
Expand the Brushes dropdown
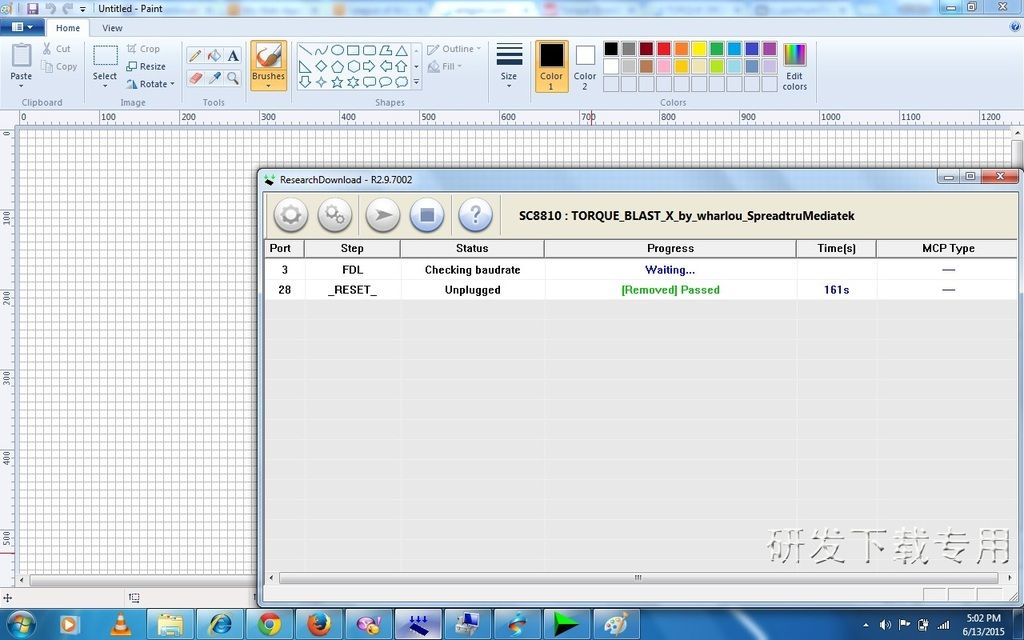pos(268,85)
